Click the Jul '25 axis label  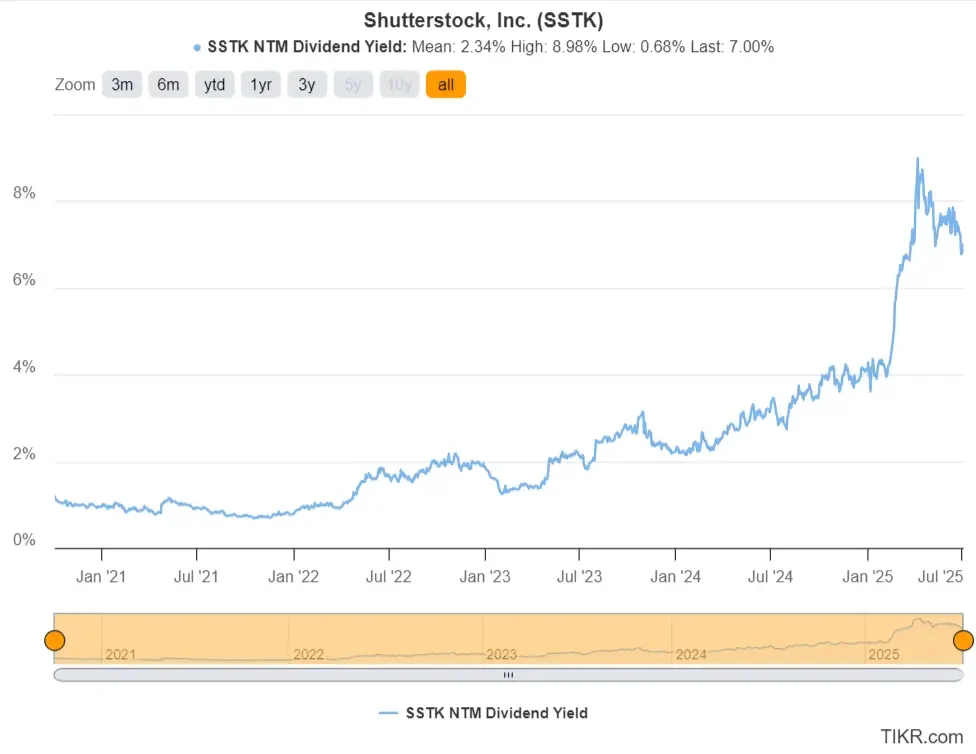[x=941, y=577]
